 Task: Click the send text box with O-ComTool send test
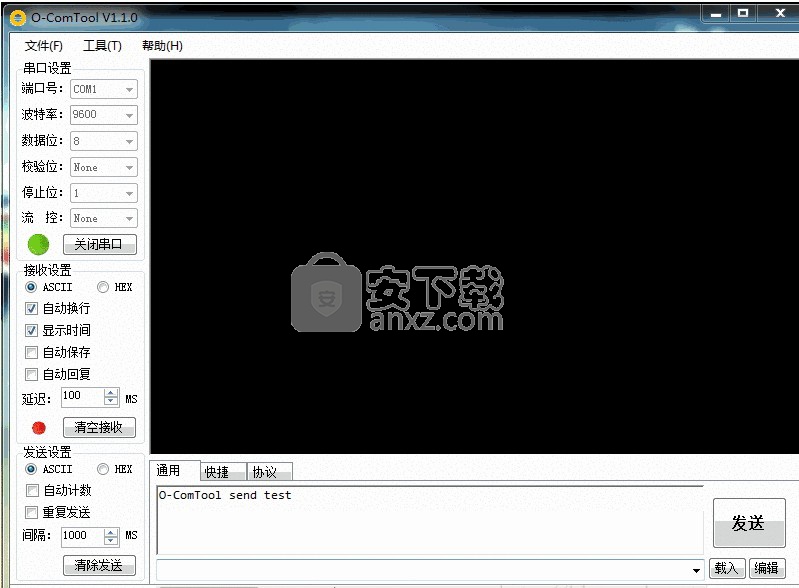[x=430, y=520]
